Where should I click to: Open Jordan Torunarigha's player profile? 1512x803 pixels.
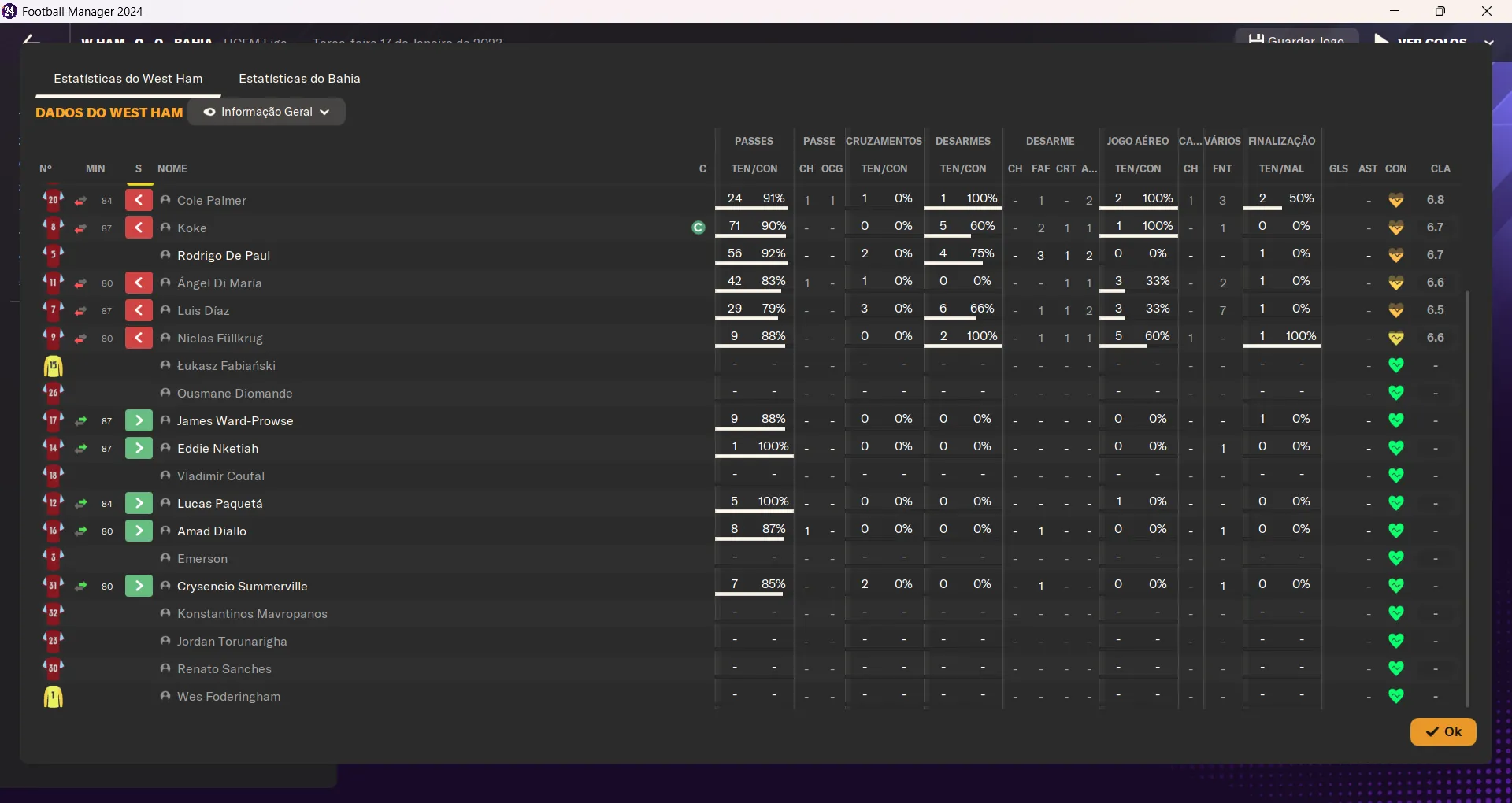coord(232,642)
